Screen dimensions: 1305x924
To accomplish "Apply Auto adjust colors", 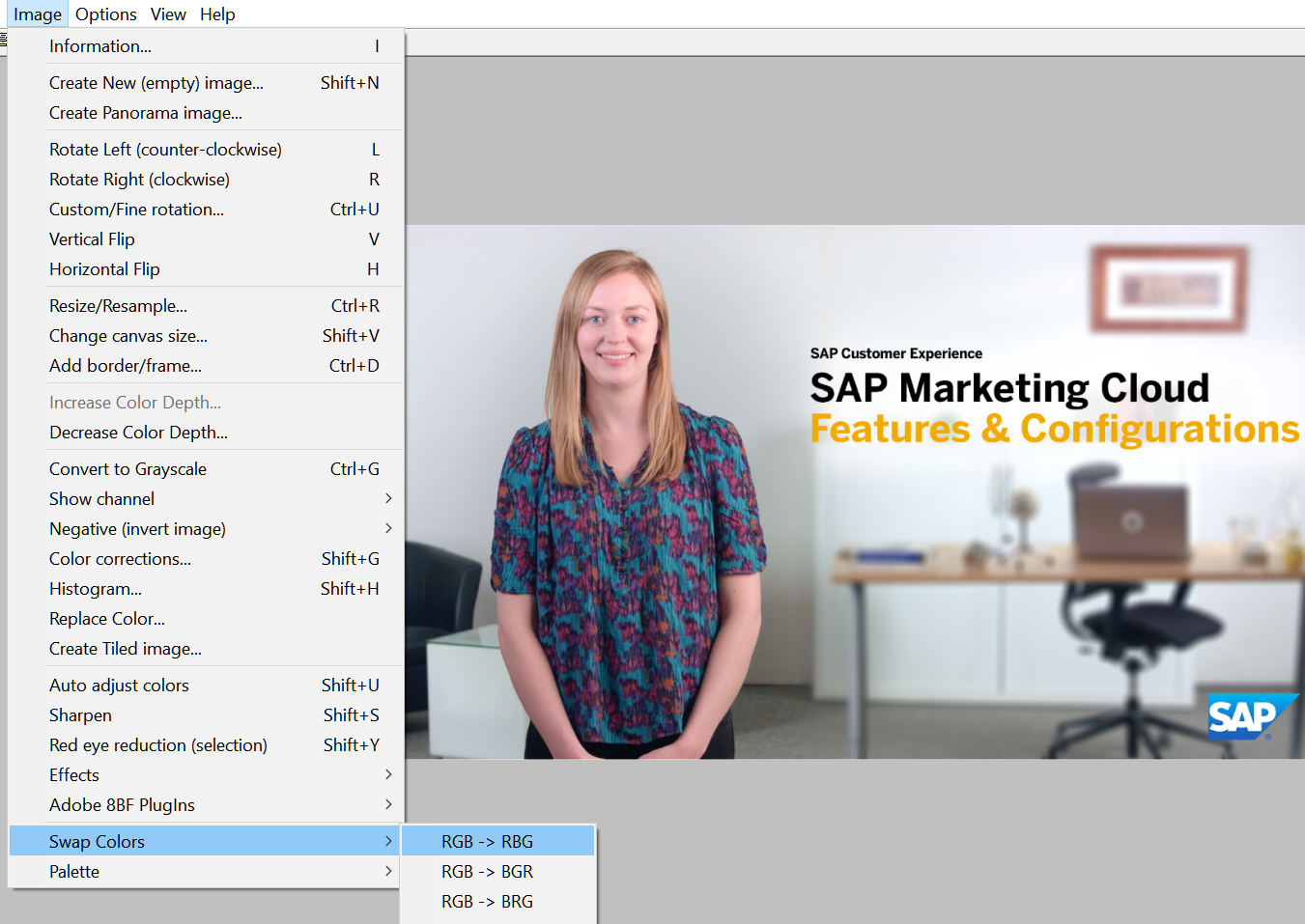I will point(205,686).
